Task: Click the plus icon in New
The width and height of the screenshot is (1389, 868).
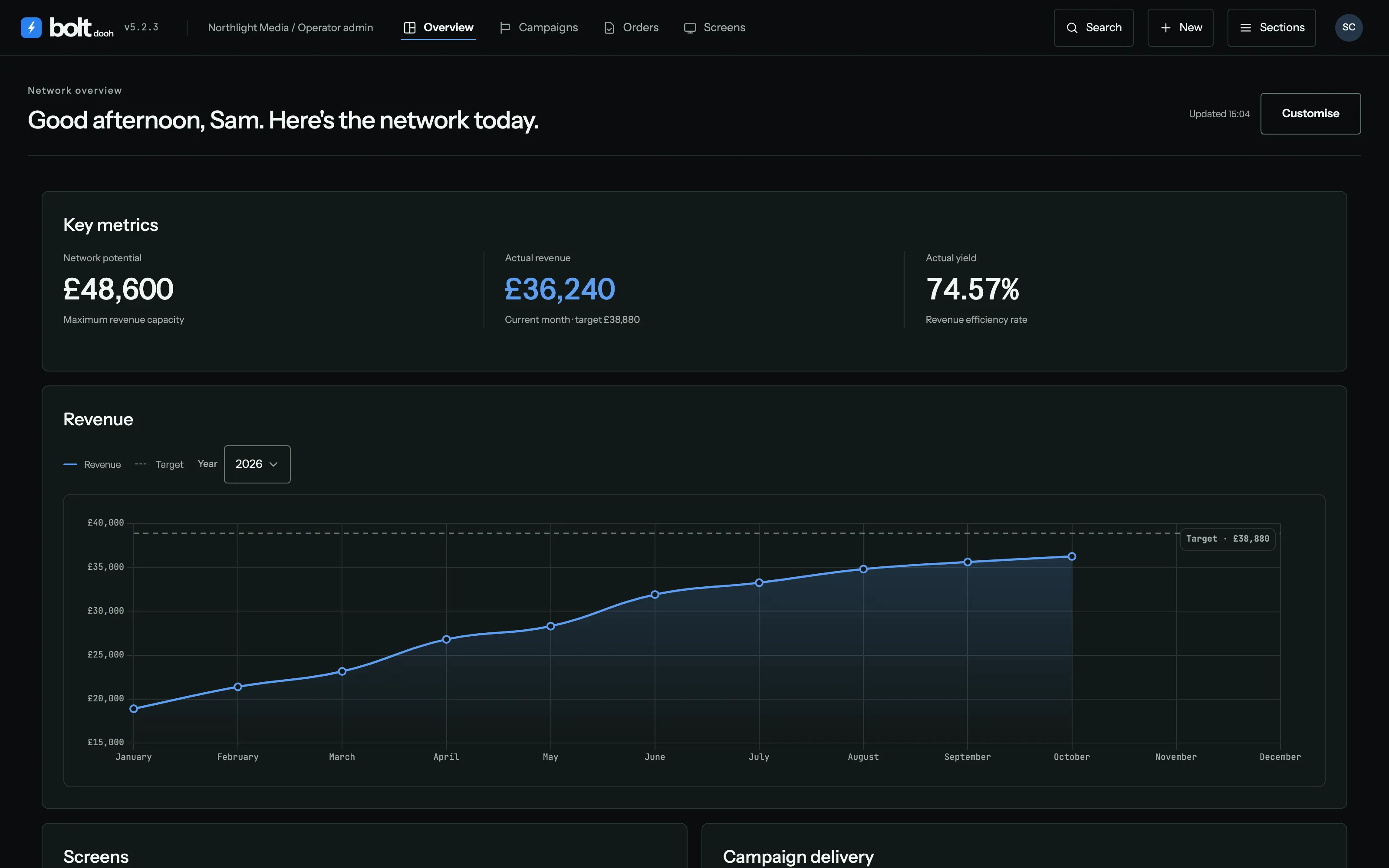Action: 1166,27
